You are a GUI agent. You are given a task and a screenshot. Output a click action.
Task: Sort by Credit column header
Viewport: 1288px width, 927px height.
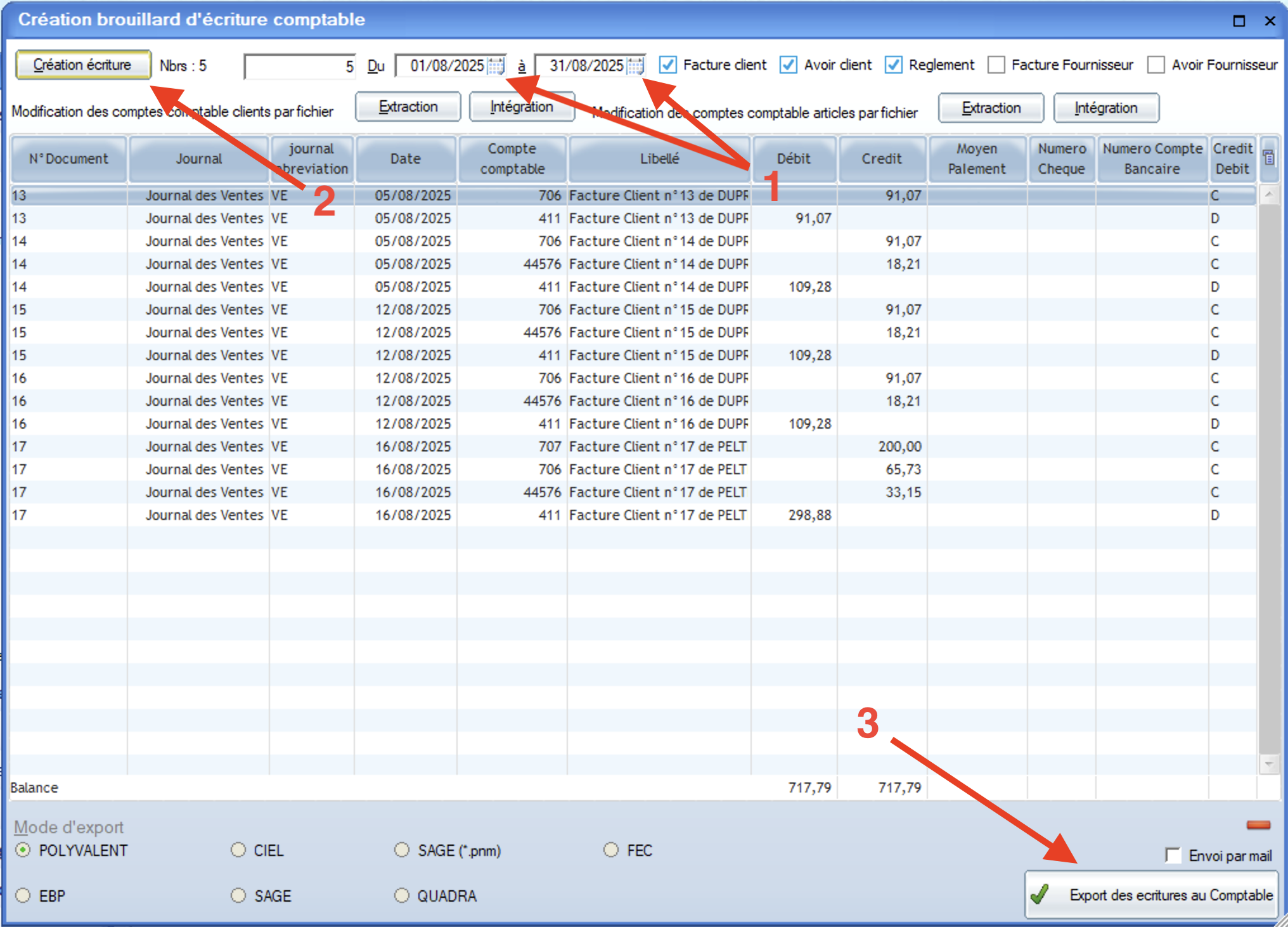tap(882, 159)
